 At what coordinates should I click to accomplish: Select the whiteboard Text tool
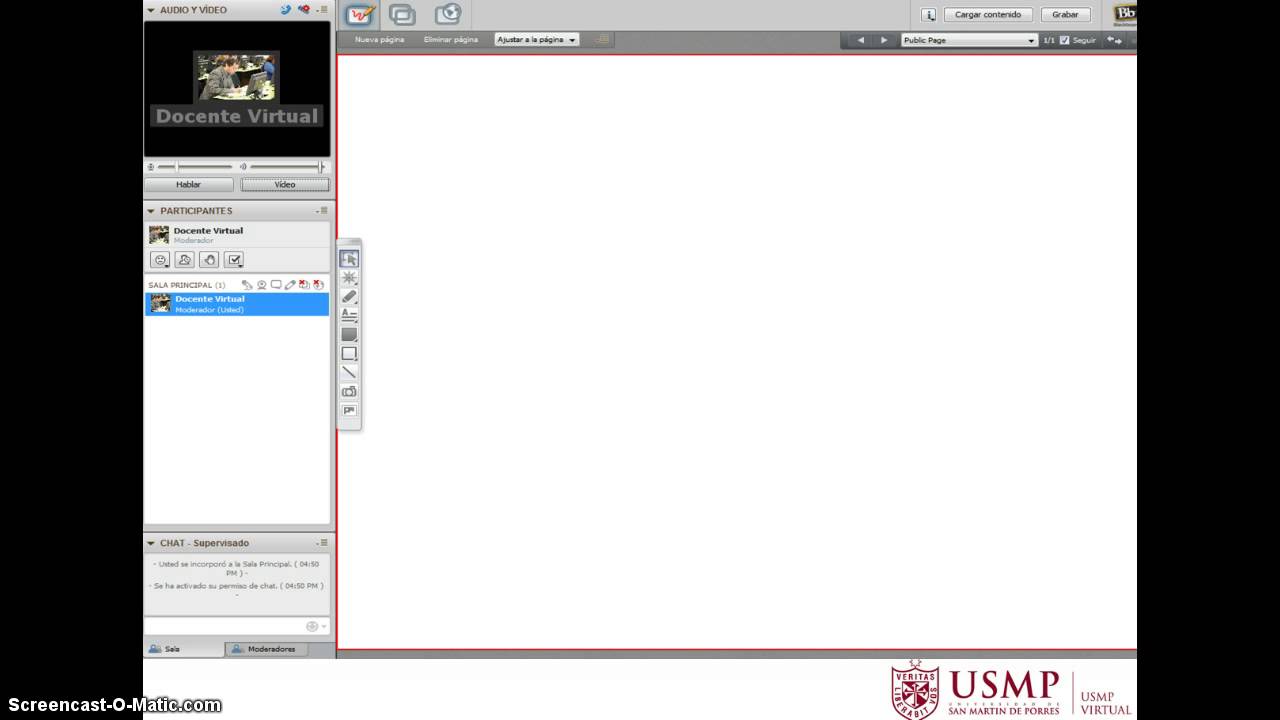tap(349, 315)
